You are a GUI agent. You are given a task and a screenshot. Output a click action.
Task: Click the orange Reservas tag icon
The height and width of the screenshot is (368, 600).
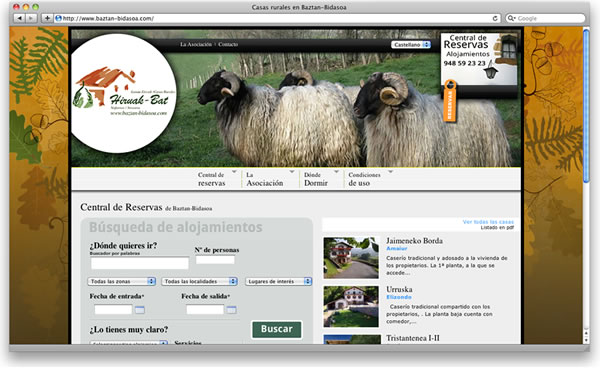point(450,101)
